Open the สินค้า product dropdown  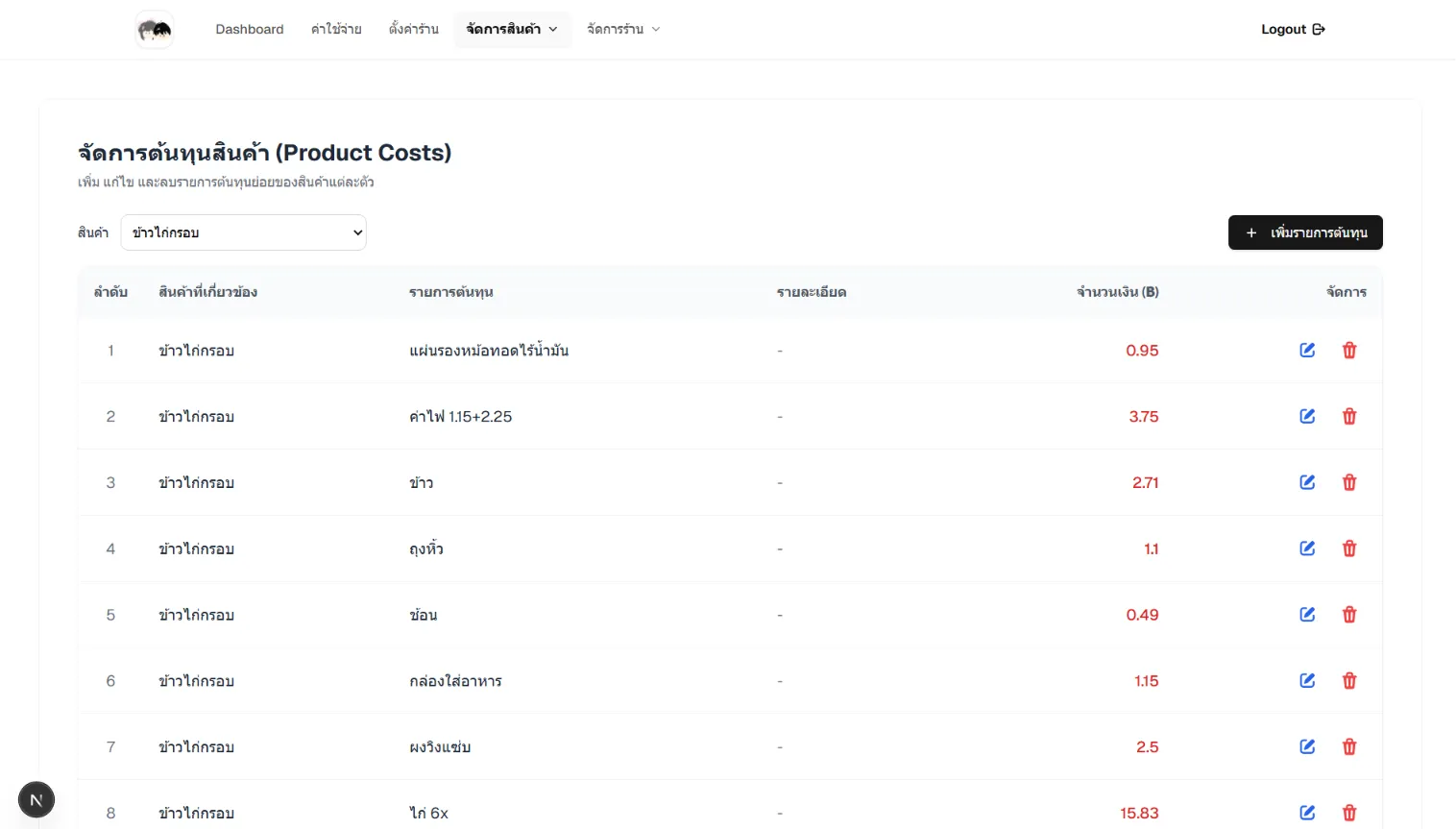tap(243, 232)
